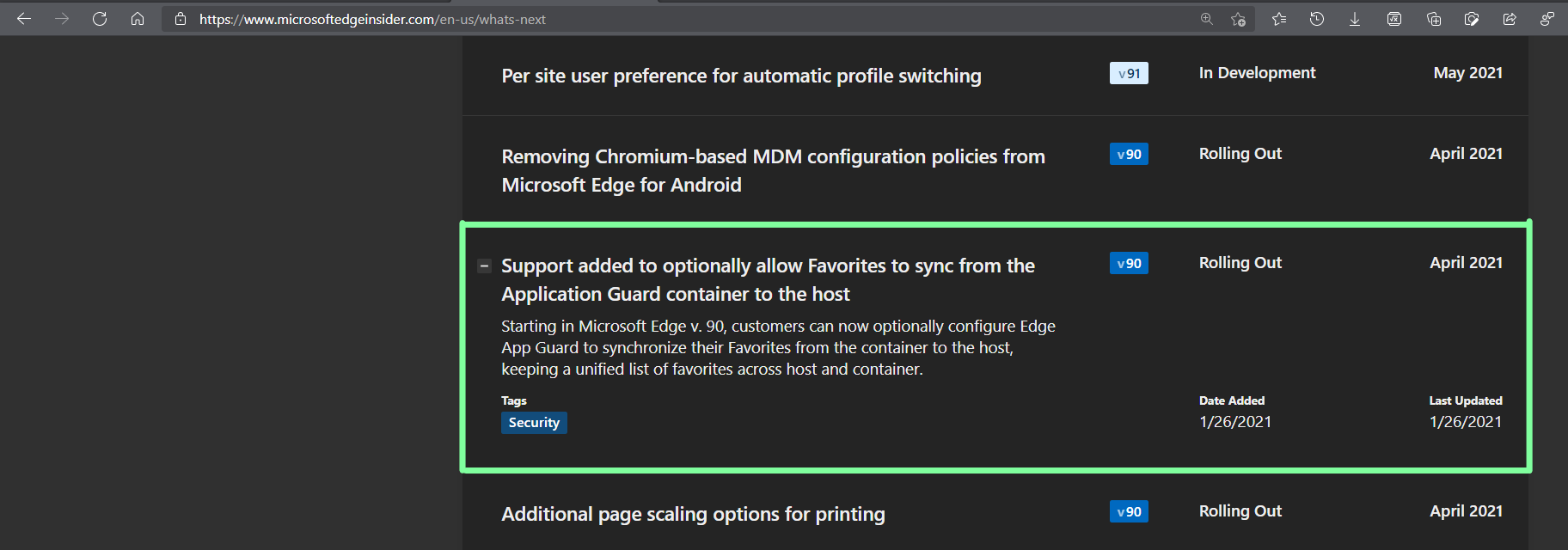This screenshot has height=550, width=1568.
Task: Expand 'Per site user preference for automatic profile switching'
Action: coord(741,76)
